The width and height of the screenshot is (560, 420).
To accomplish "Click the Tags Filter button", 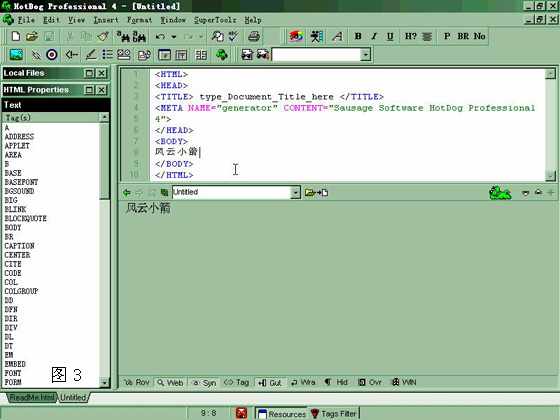I will pyautogui.click(x=334, y=414).
